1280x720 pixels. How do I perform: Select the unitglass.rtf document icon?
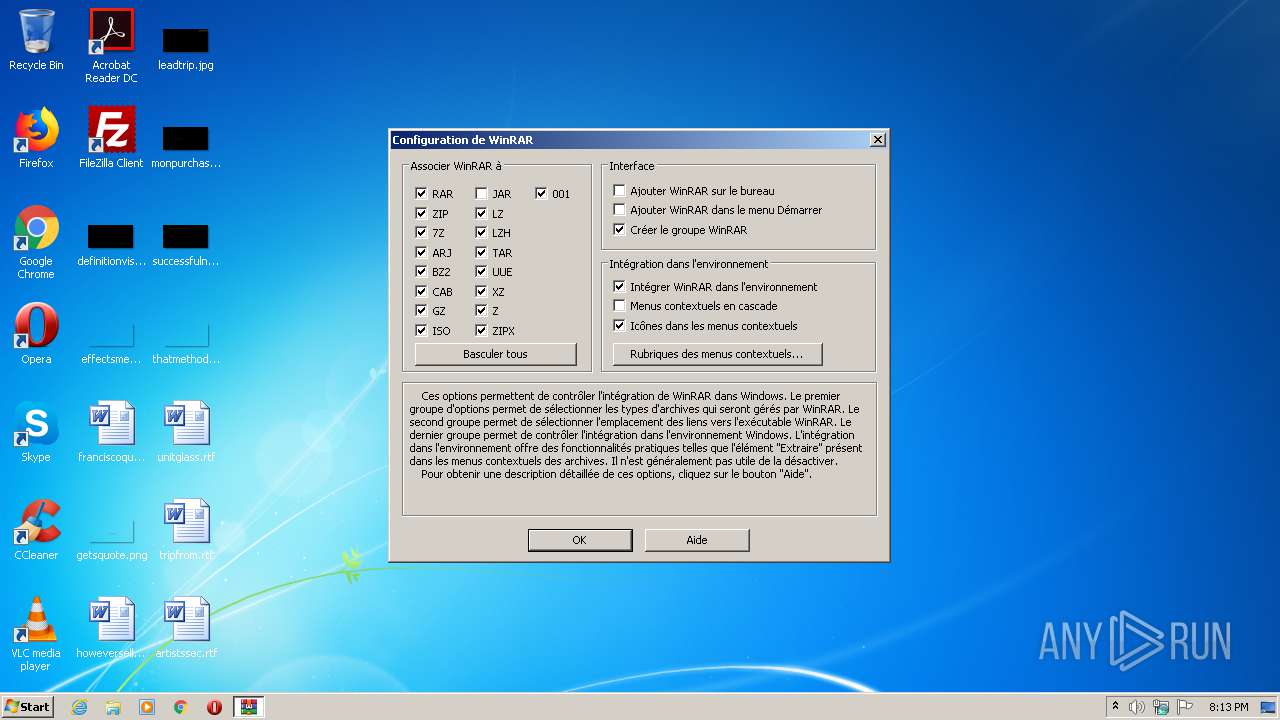pos(186,432)
